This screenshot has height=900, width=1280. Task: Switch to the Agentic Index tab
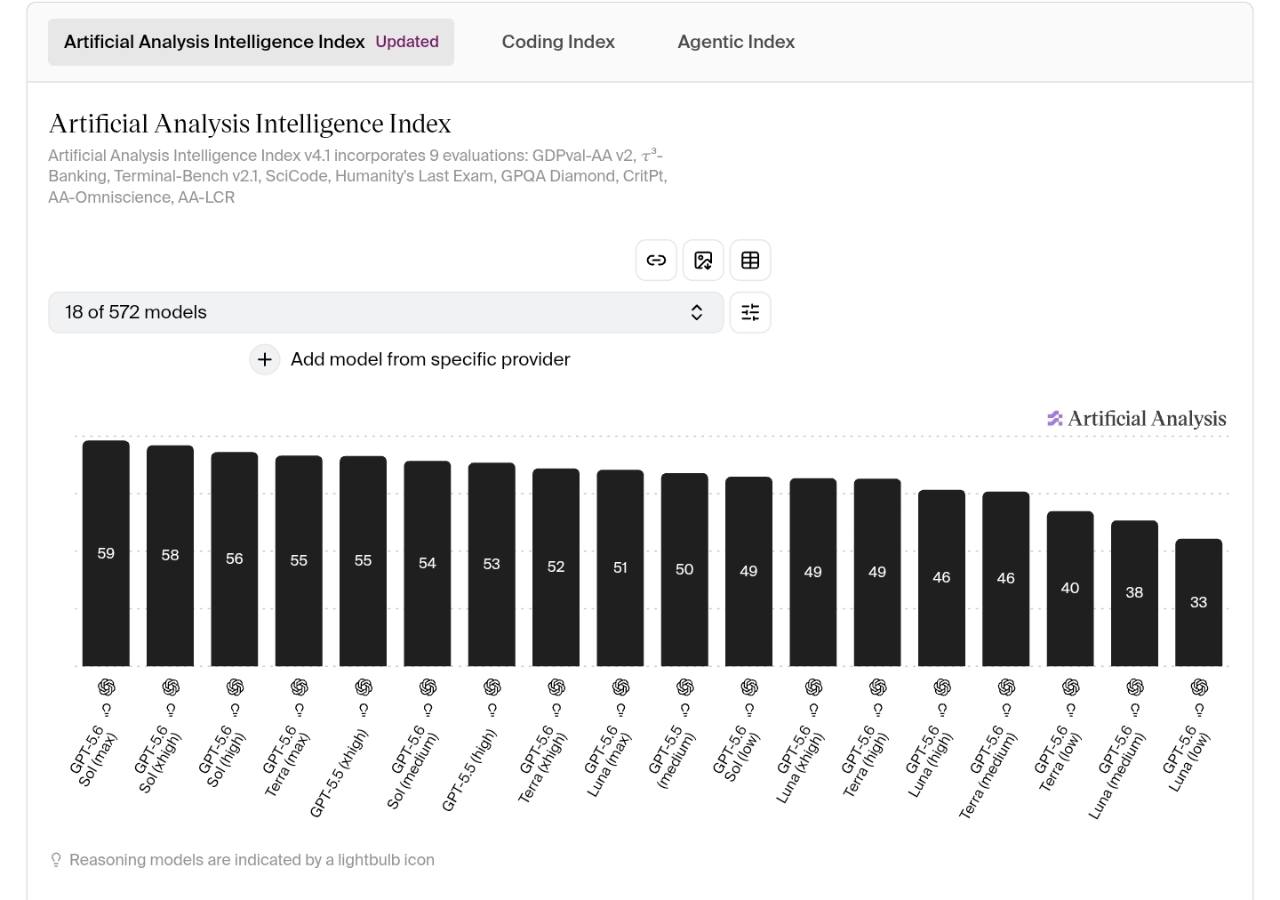[736, 42]
